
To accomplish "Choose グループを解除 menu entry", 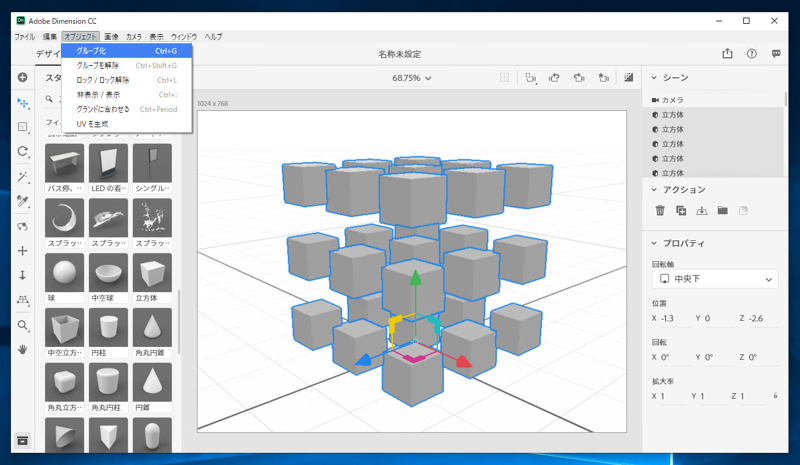I will pos(127,65).
